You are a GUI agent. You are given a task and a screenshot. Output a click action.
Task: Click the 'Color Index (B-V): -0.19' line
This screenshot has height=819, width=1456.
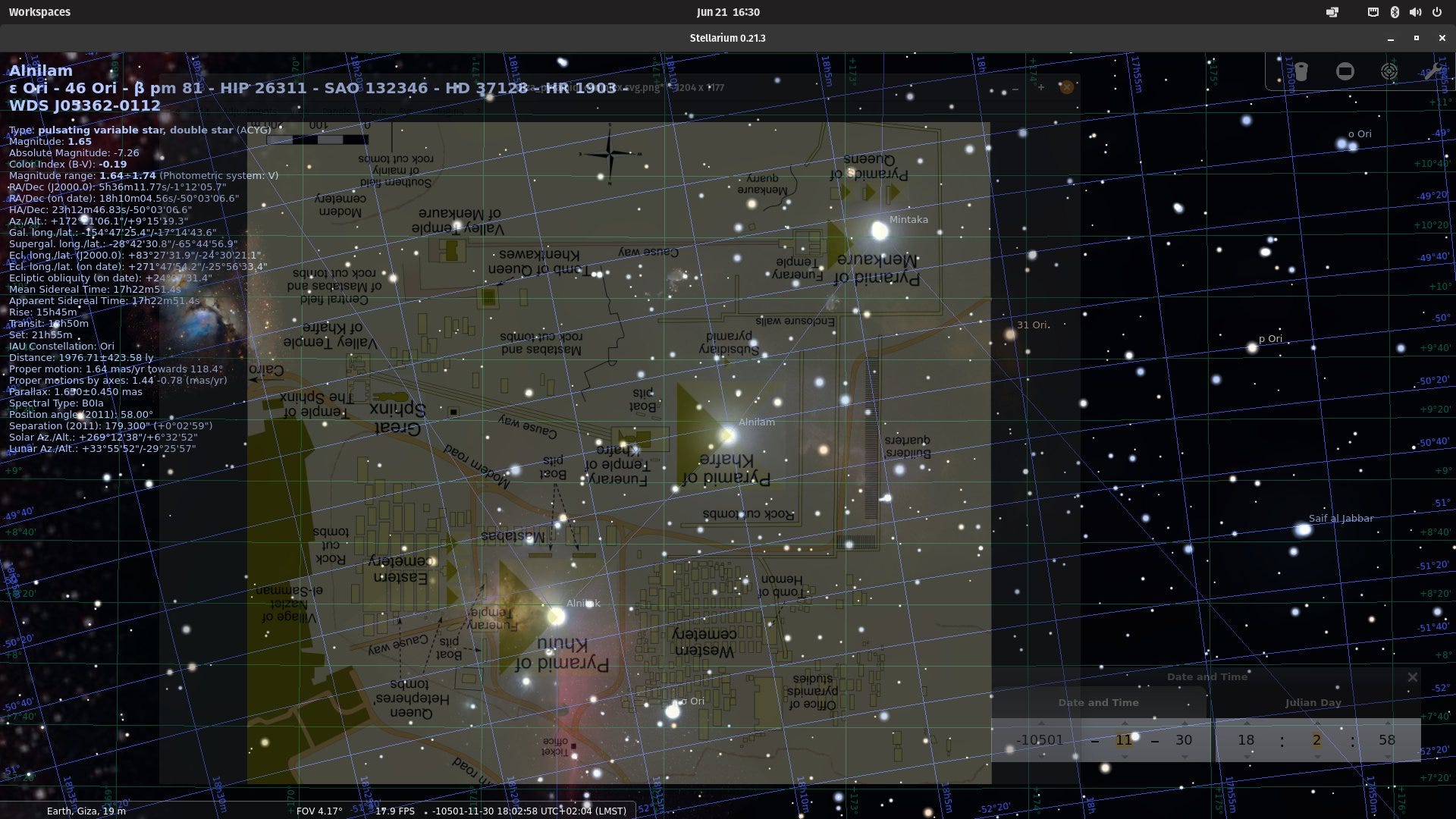[x=67, y=164]
